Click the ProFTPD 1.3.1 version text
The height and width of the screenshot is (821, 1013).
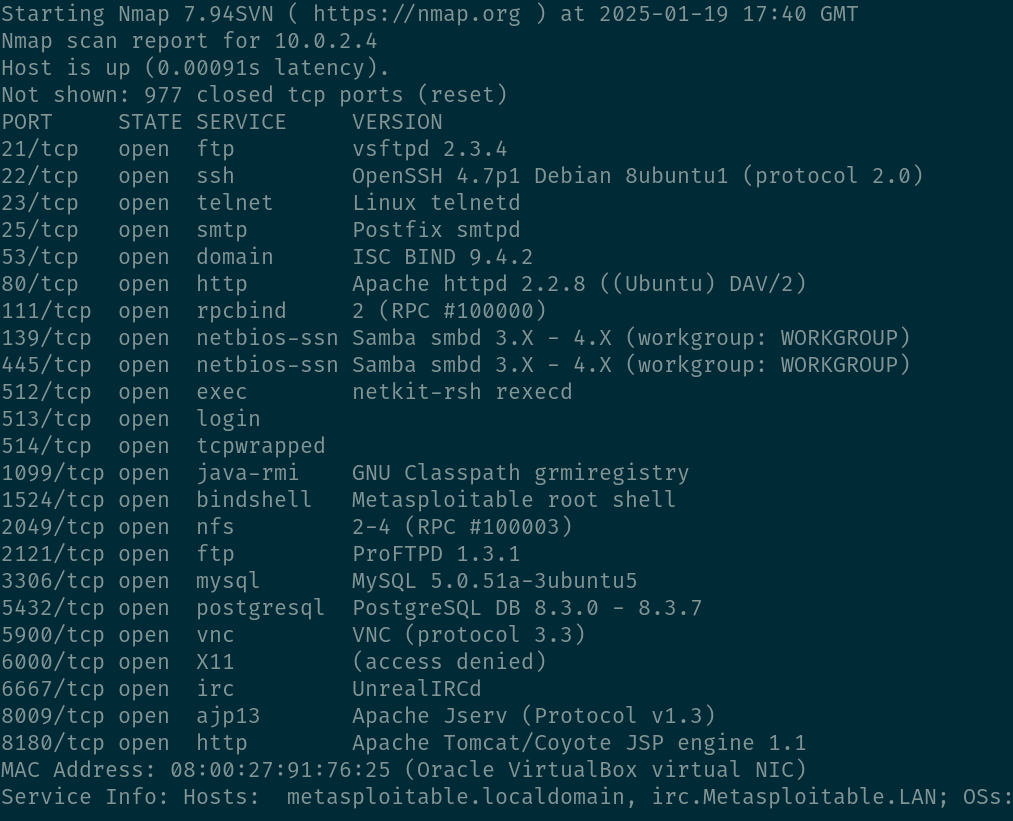436,554
